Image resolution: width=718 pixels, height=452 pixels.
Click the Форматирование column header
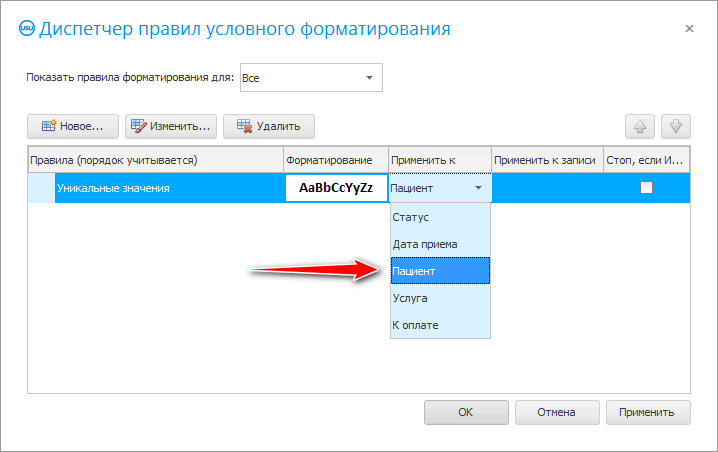point(336,160)
